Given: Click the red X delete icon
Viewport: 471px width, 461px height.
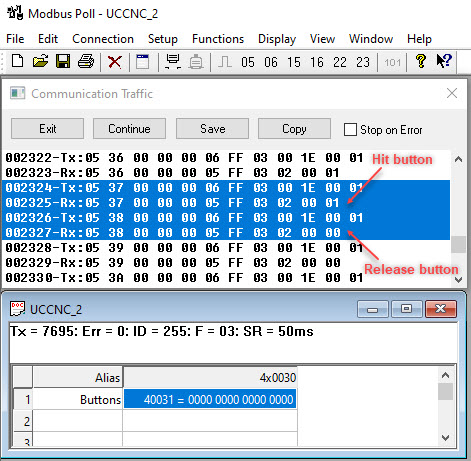Looking at the screenshot, I should (115, 62).
